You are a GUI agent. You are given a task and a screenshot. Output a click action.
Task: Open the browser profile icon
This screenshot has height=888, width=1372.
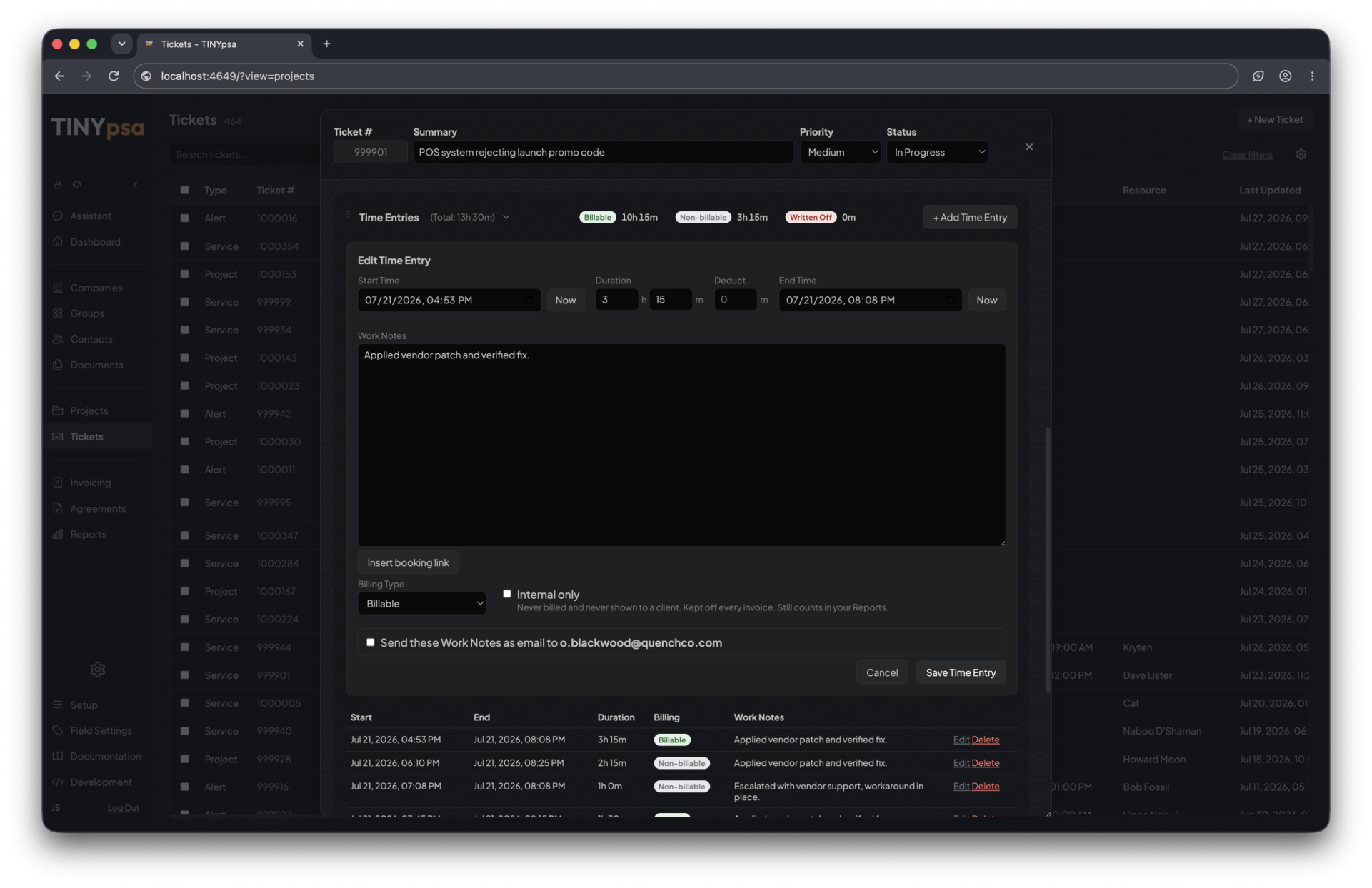tap(1285, 76)
